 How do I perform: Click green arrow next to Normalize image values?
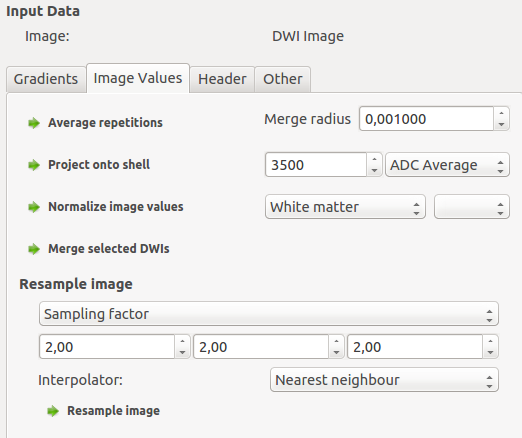click(34, 207)
